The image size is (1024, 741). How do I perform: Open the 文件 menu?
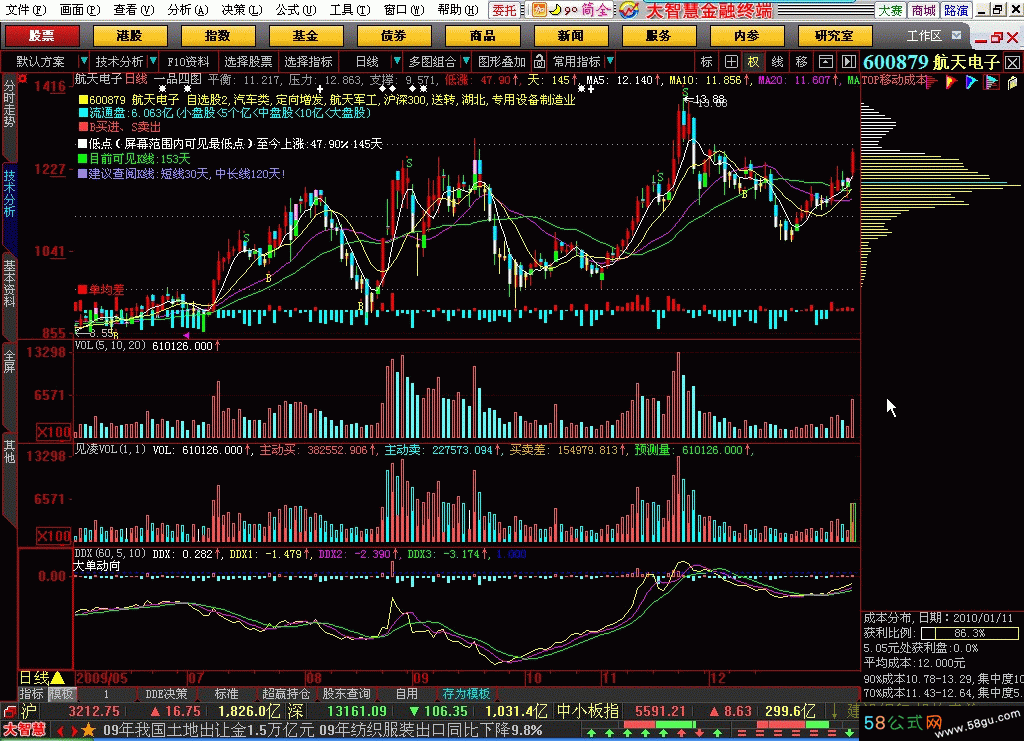(26, 10)
